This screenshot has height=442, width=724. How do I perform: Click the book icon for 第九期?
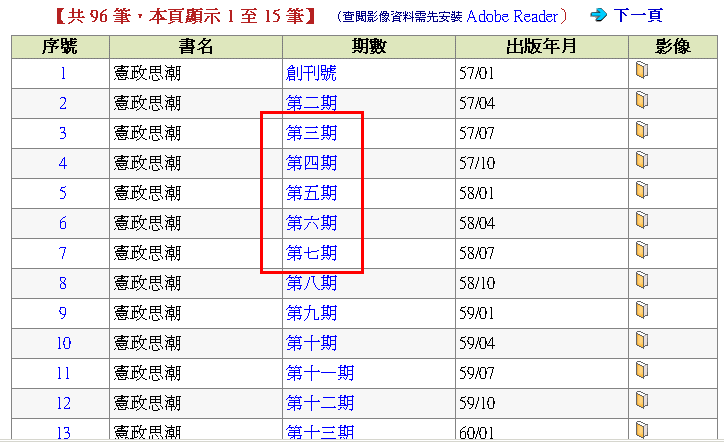pos(641,311)
